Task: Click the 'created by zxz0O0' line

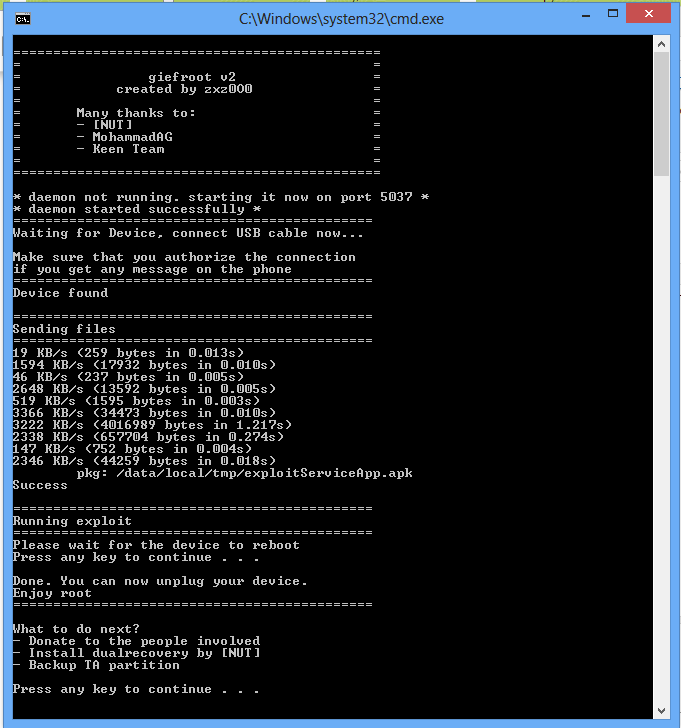Action: pos(184,89)
